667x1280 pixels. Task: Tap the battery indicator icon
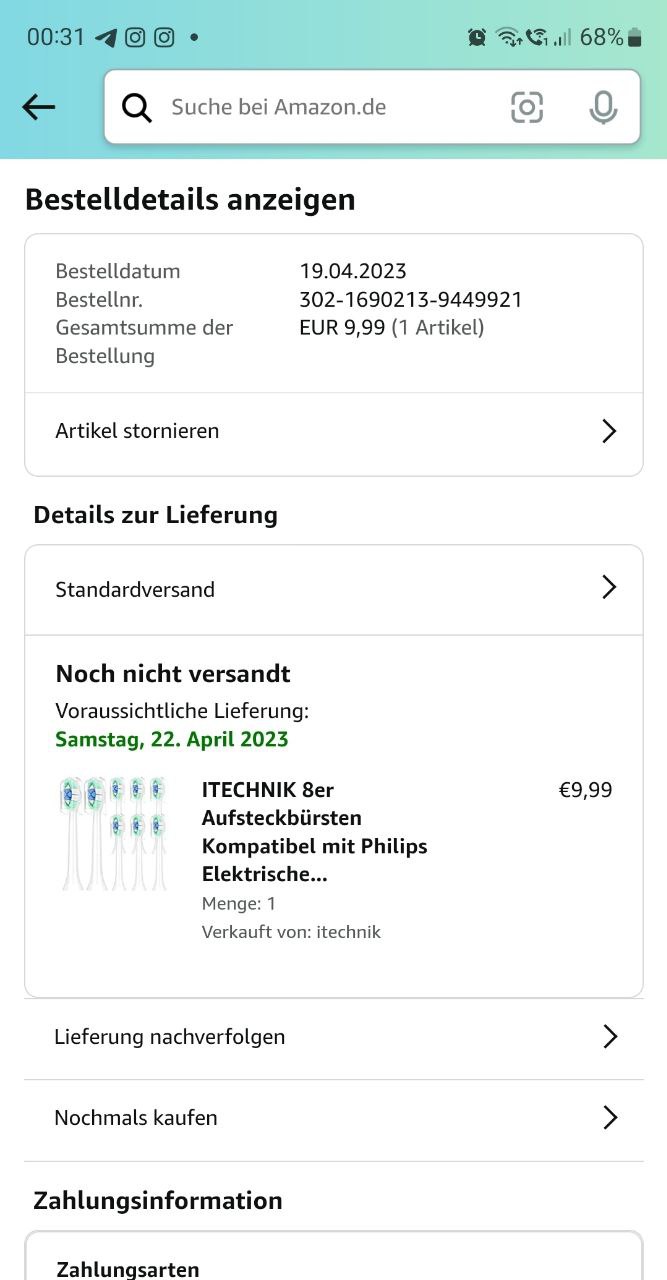coord(634,38)
